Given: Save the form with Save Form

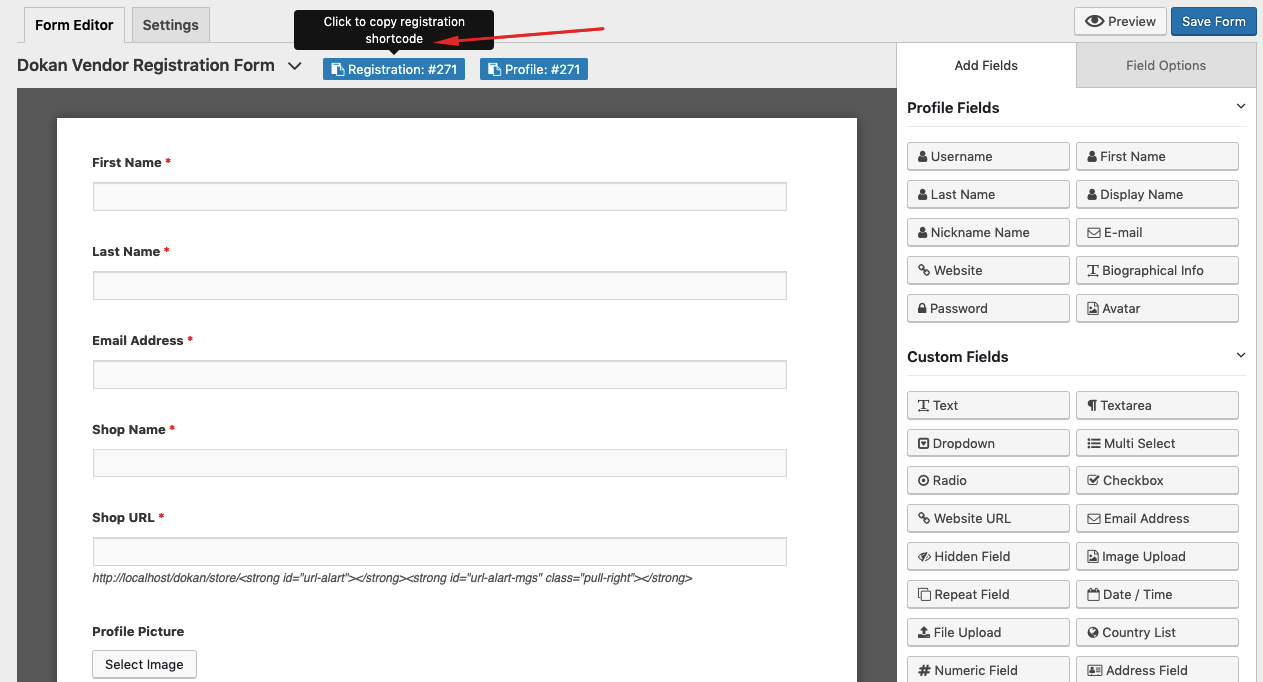Looking at the screenshot, I should coord(1213,21).
